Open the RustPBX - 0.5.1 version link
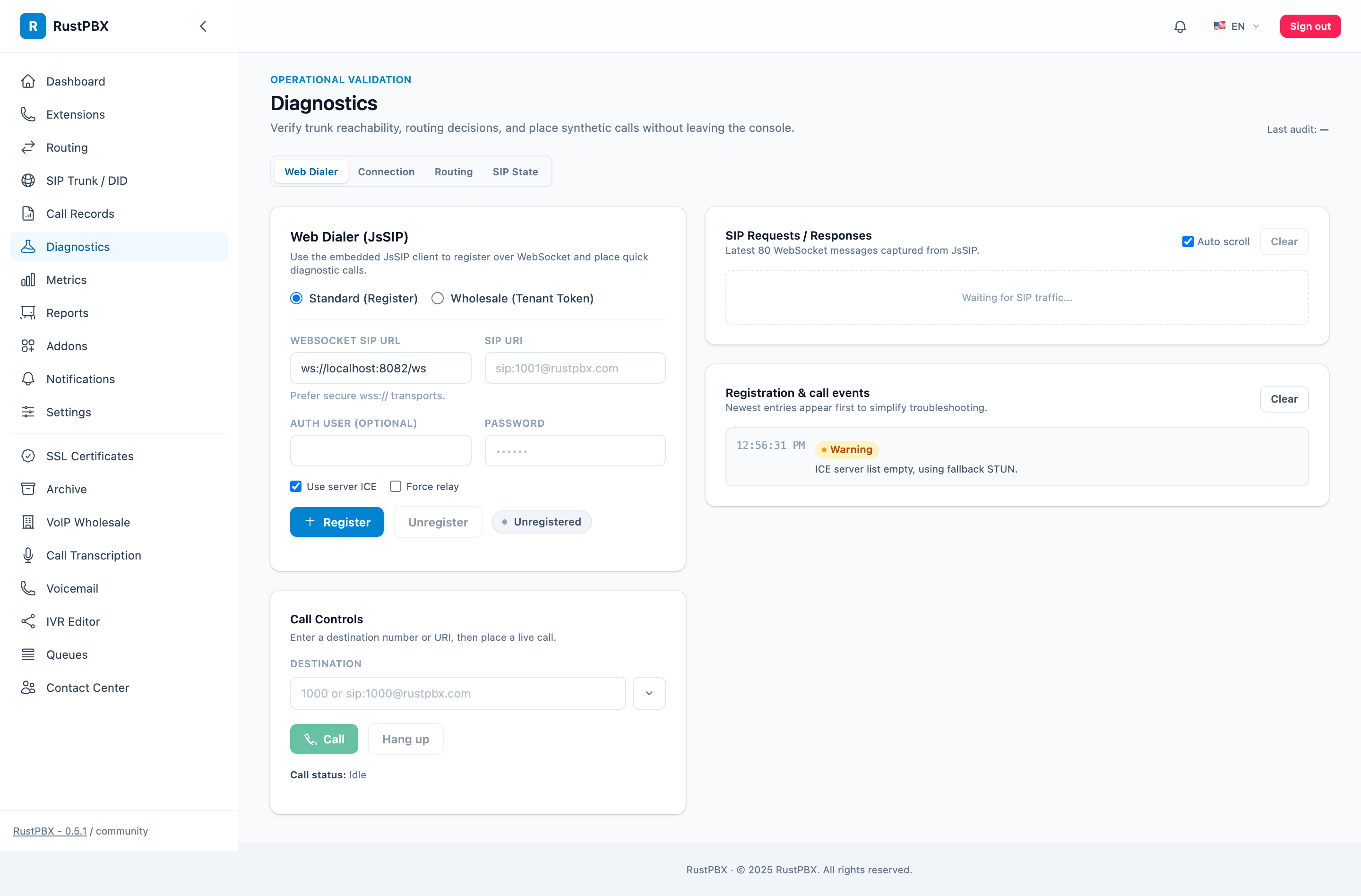The height and width of the screenshot is (896, 1361). (x=50, y=831)
